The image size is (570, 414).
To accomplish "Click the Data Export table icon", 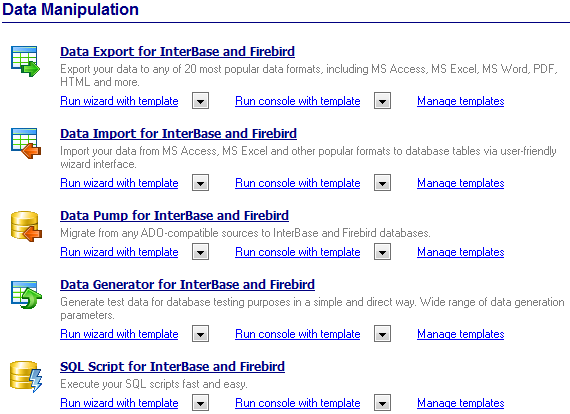I will [x=25, y=61].
